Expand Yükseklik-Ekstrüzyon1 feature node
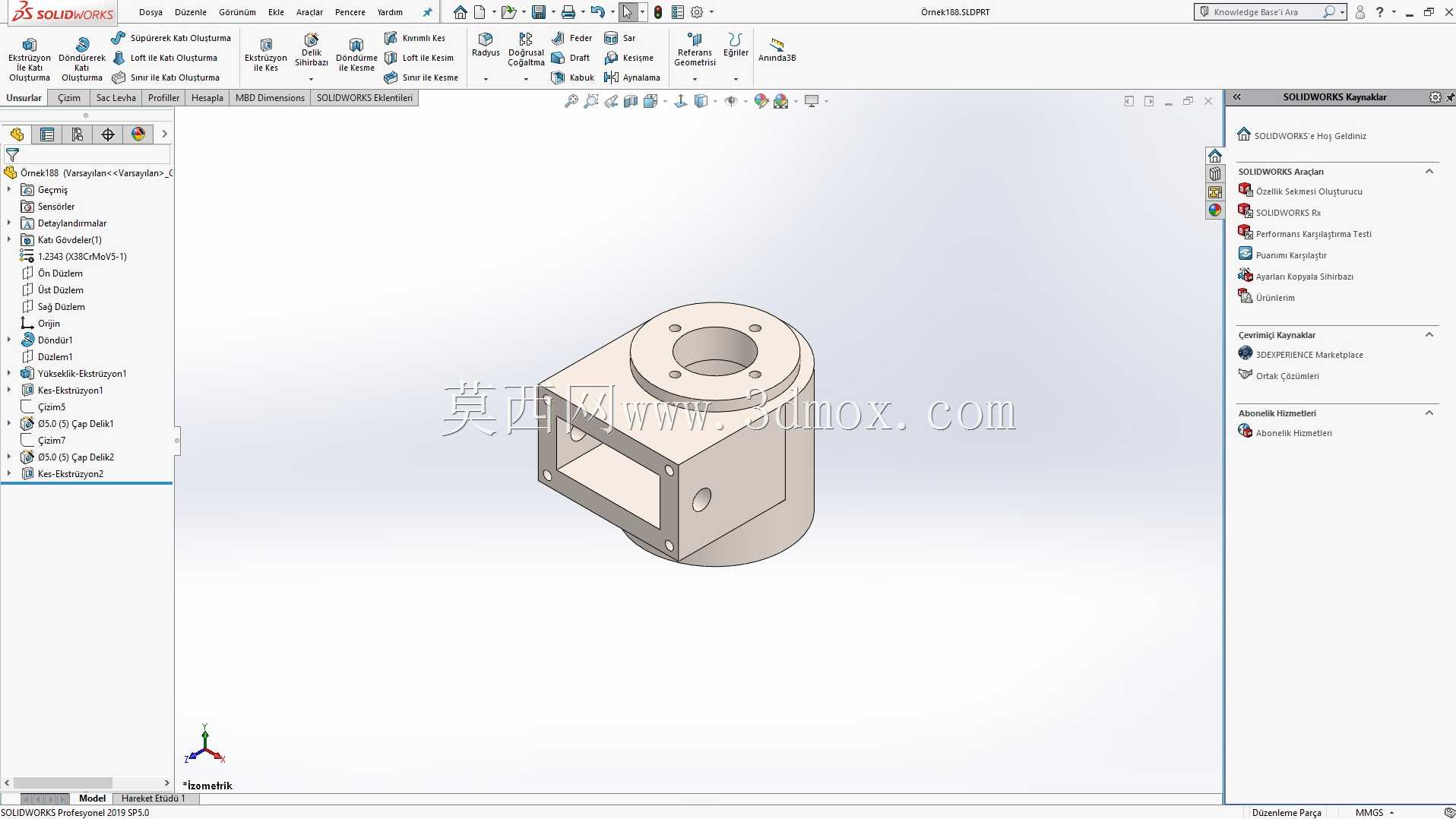Image resolution: width=1456 pixels, height=819 pixels. (9, 374)
